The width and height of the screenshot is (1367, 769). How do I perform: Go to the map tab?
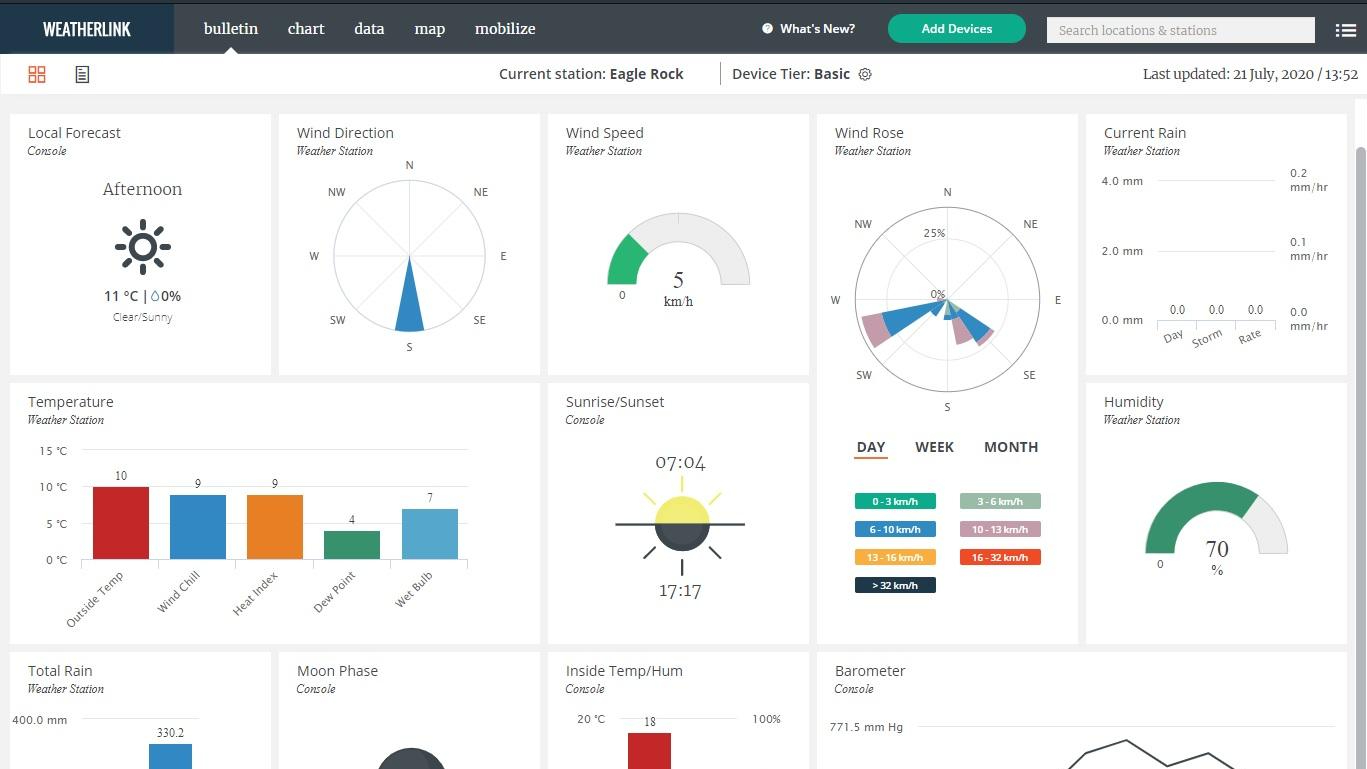429,29
